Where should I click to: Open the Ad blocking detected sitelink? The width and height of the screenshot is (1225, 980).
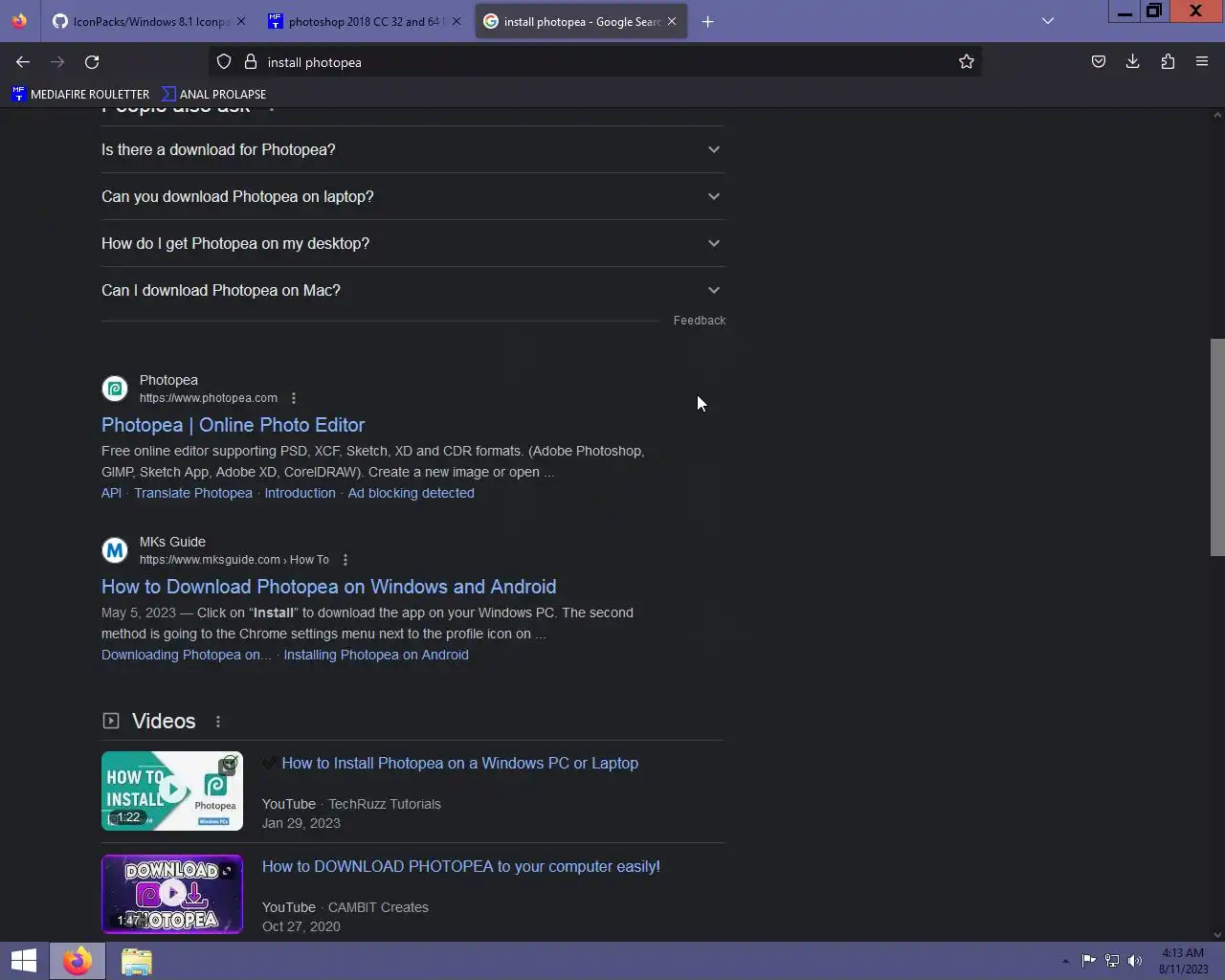pyautogui.click(x=411, y=493)
